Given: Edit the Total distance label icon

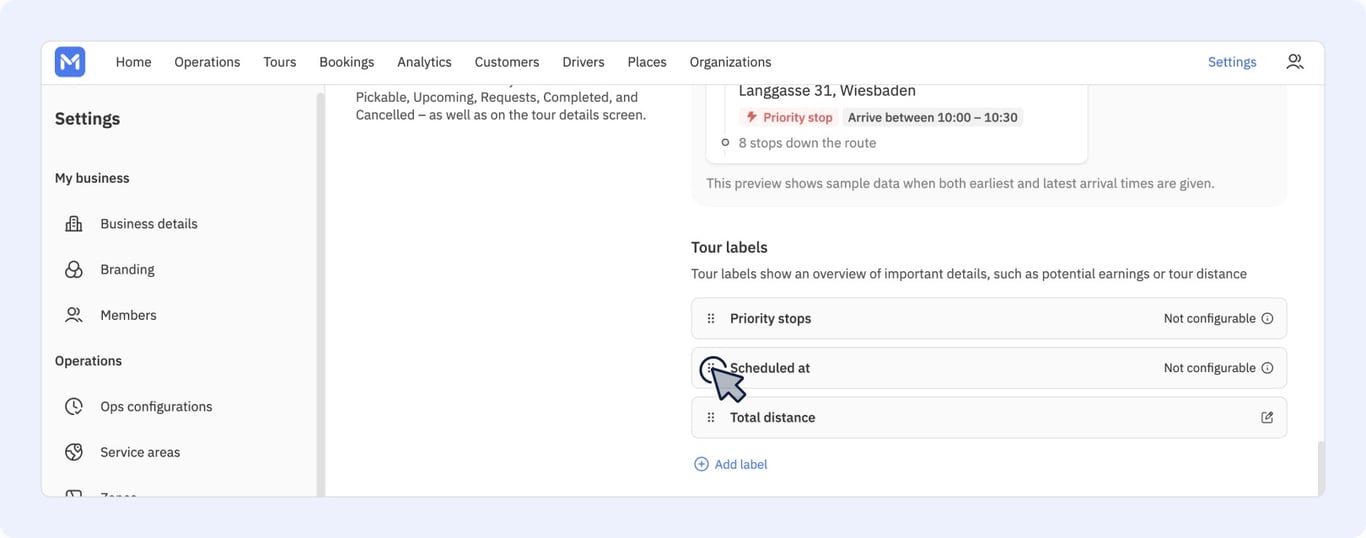Looking at the screenshot, I should tap(1267, 418).
